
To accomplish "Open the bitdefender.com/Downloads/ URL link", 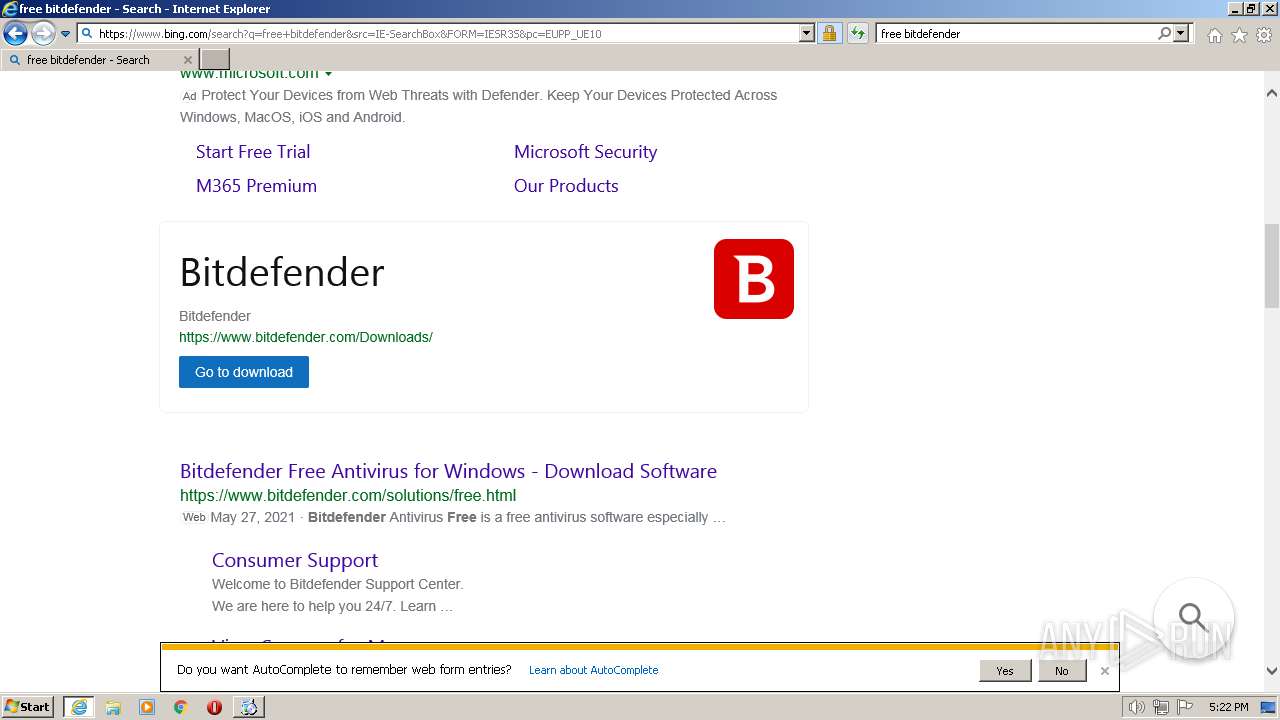I will pyautogui.click(x=306, y=337).
